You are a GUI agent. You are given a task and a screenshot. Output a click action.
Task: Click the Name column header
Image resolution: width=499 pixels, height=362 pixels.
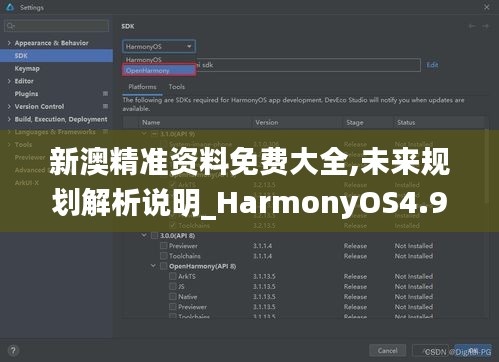click(151, 123)
